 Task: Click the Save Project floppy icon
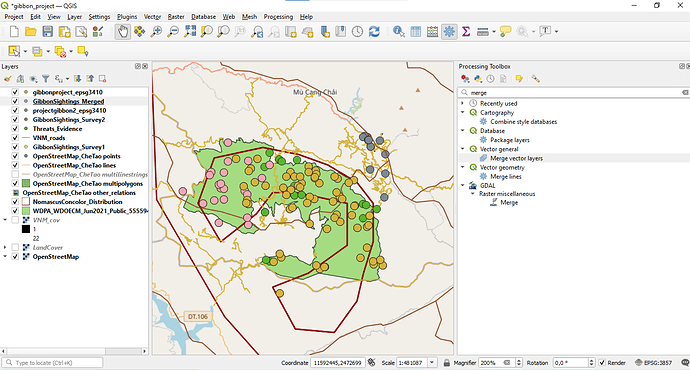[48, 32]
